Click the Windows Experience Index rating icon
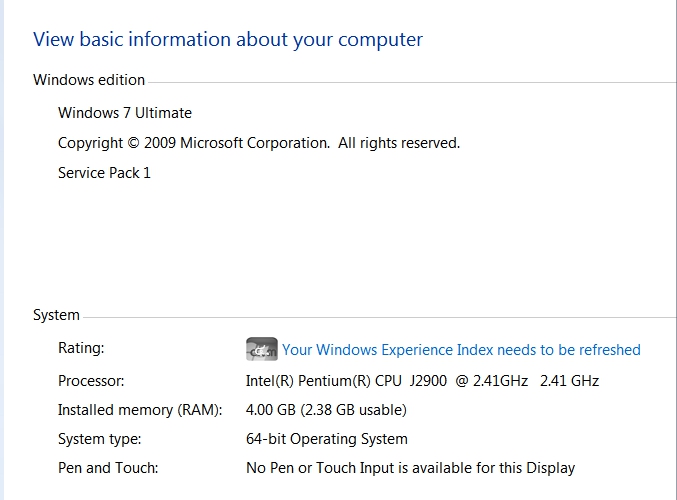The image size is (677, 500). (x=261, y=349)
